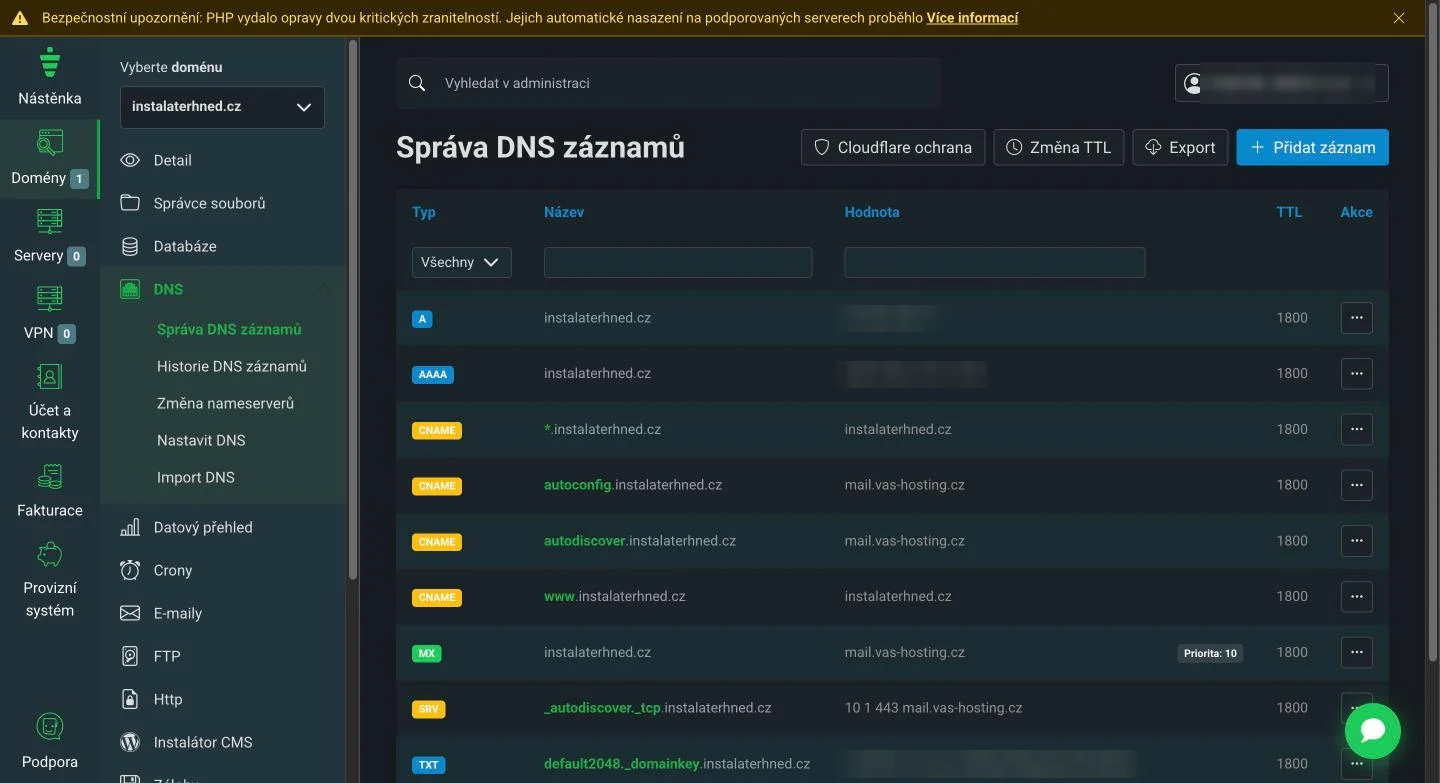1440x783 pixels.
Task: Click the search magnifier icon
Action: (x=417, y=83)
